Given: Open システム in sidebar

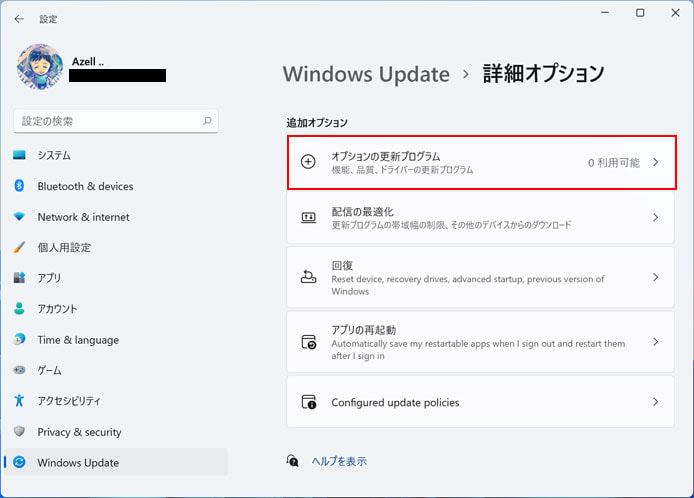Looking at the screenshot, I should 116,155.
